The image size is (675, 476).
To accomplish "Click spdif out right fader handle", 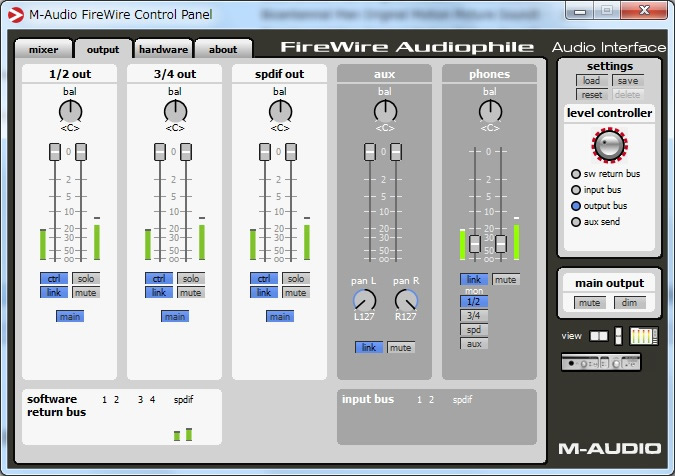I will click(291, 152).
